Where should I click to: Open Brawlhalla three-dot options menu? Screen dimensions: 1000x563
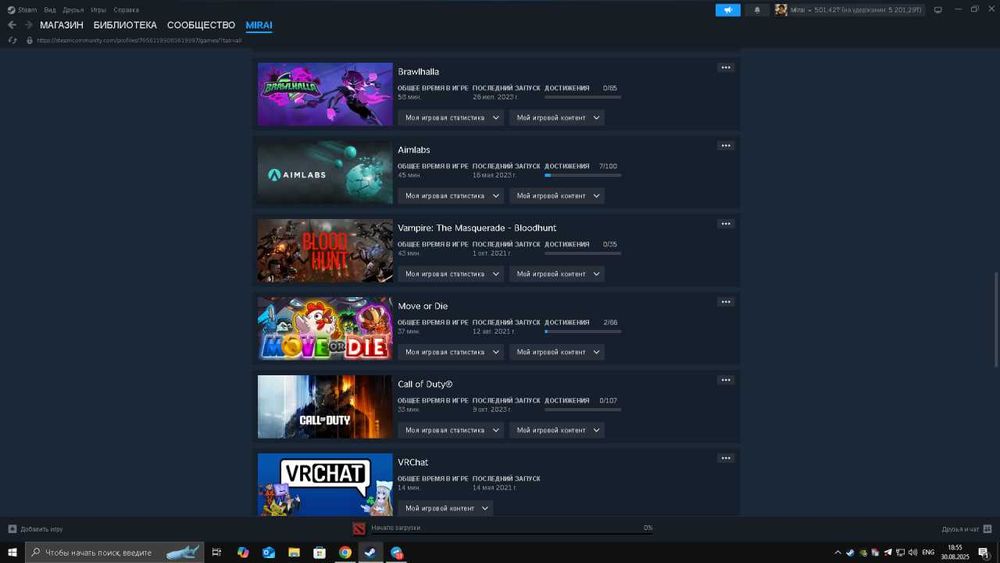tap(726, 68)
